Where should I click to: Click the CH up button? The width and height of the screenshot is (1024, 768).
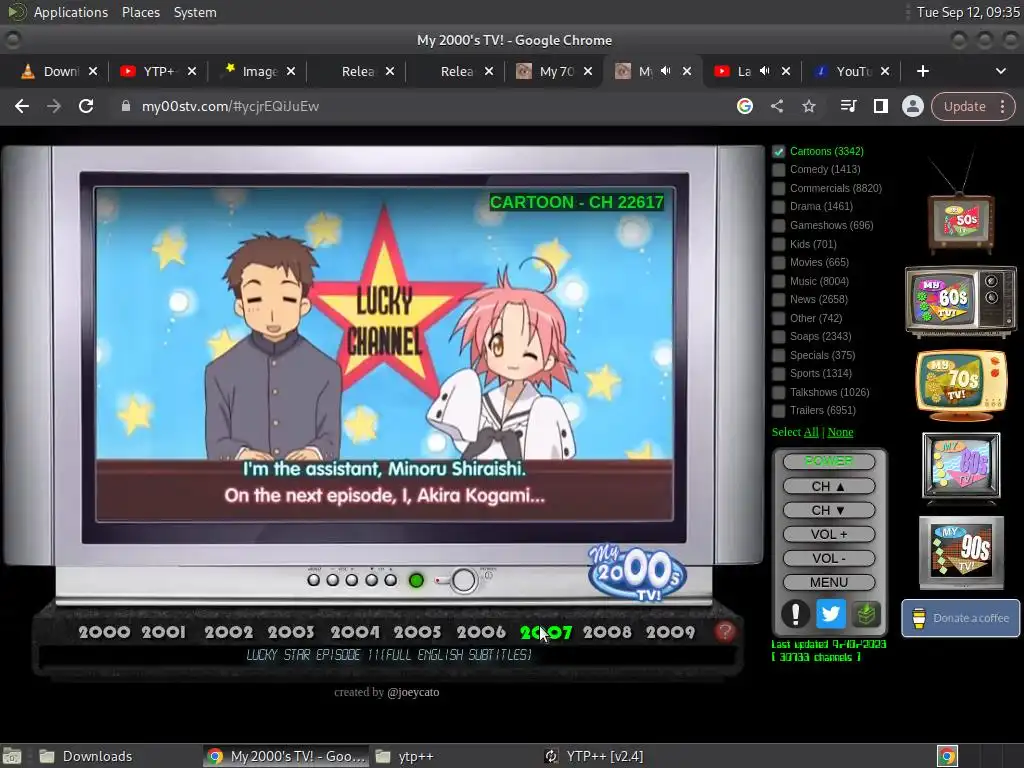[x=829, y=486]
